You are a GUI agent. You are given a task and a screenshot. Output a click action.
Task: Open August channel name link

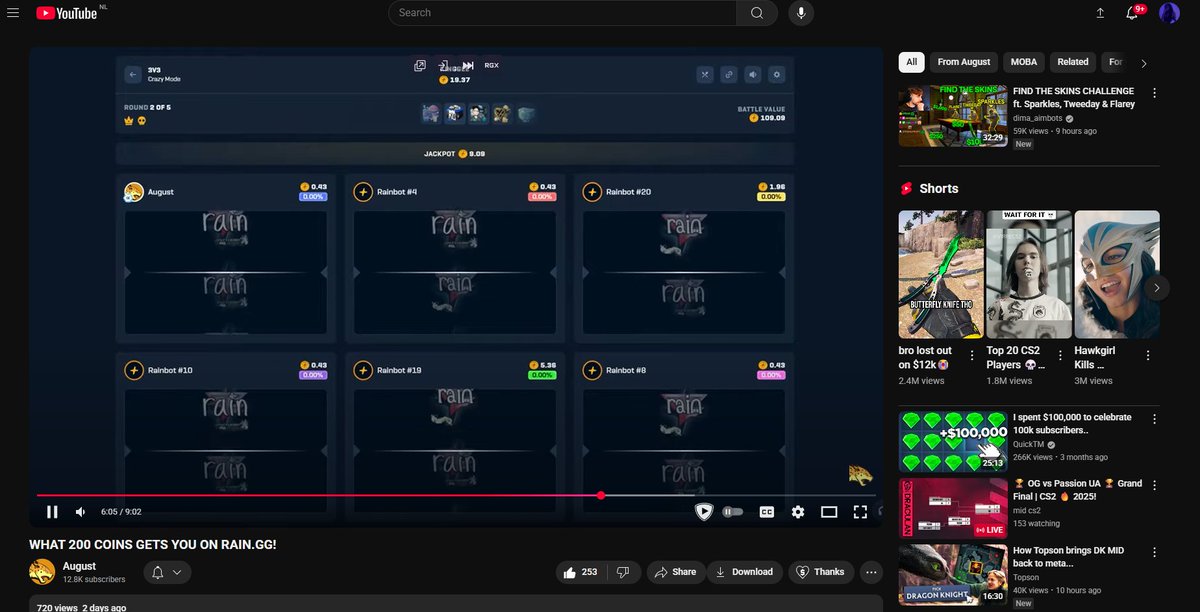80,566
